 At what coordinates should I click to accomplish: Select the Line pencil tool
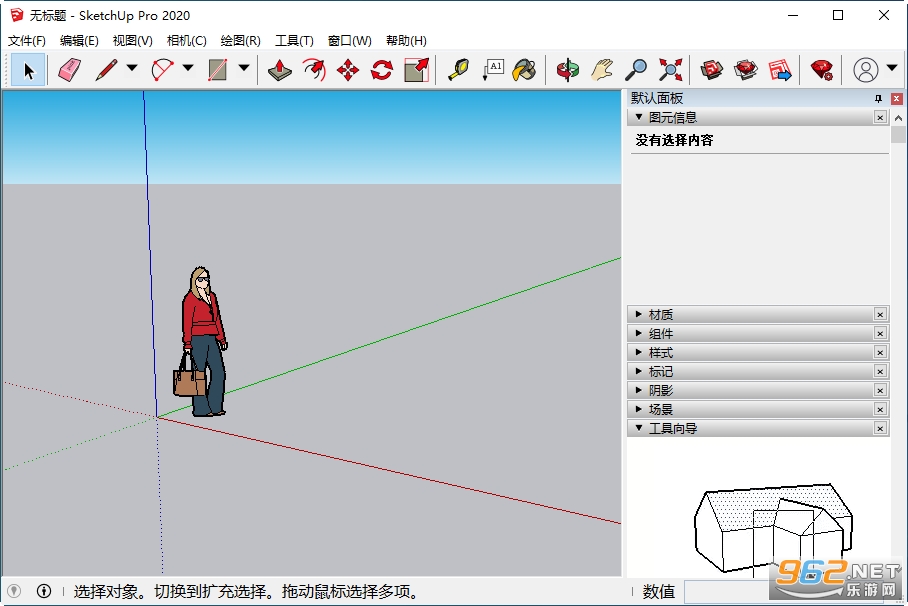(x=106, y=70)
